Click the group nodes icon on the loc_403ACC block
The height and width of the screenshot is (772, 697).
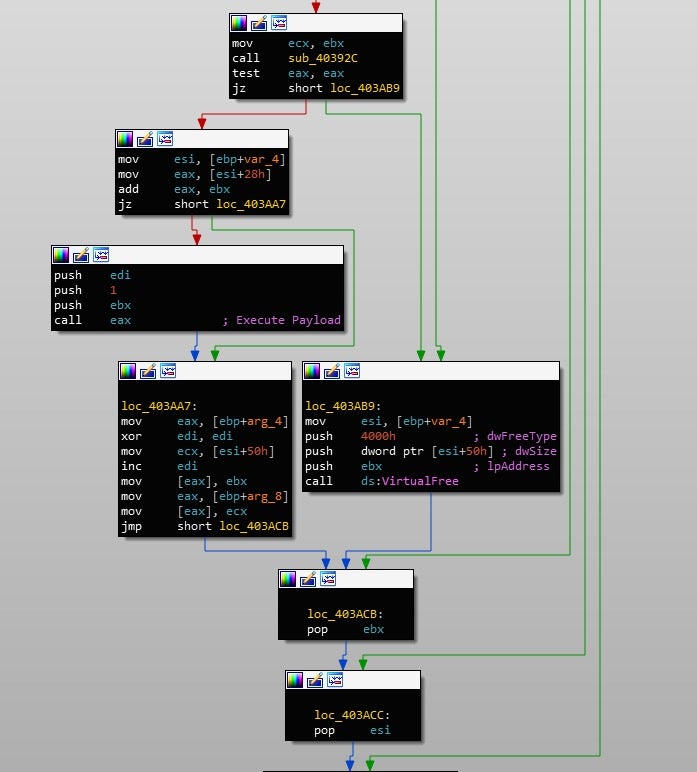[334, 680]
